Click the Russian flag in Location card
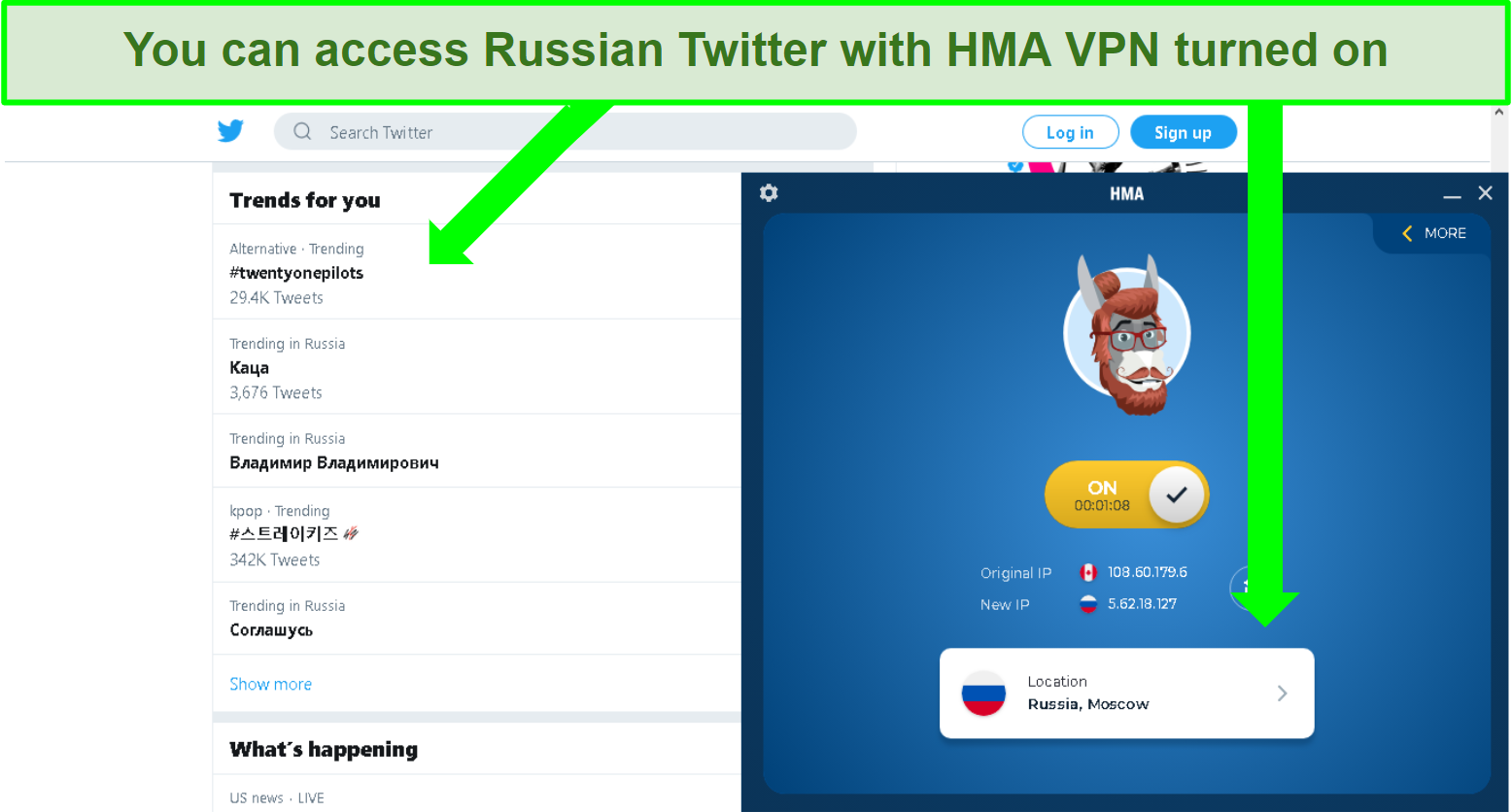Image resolution: width=1512 pixels, height=812 pixels. click(983, 694)
